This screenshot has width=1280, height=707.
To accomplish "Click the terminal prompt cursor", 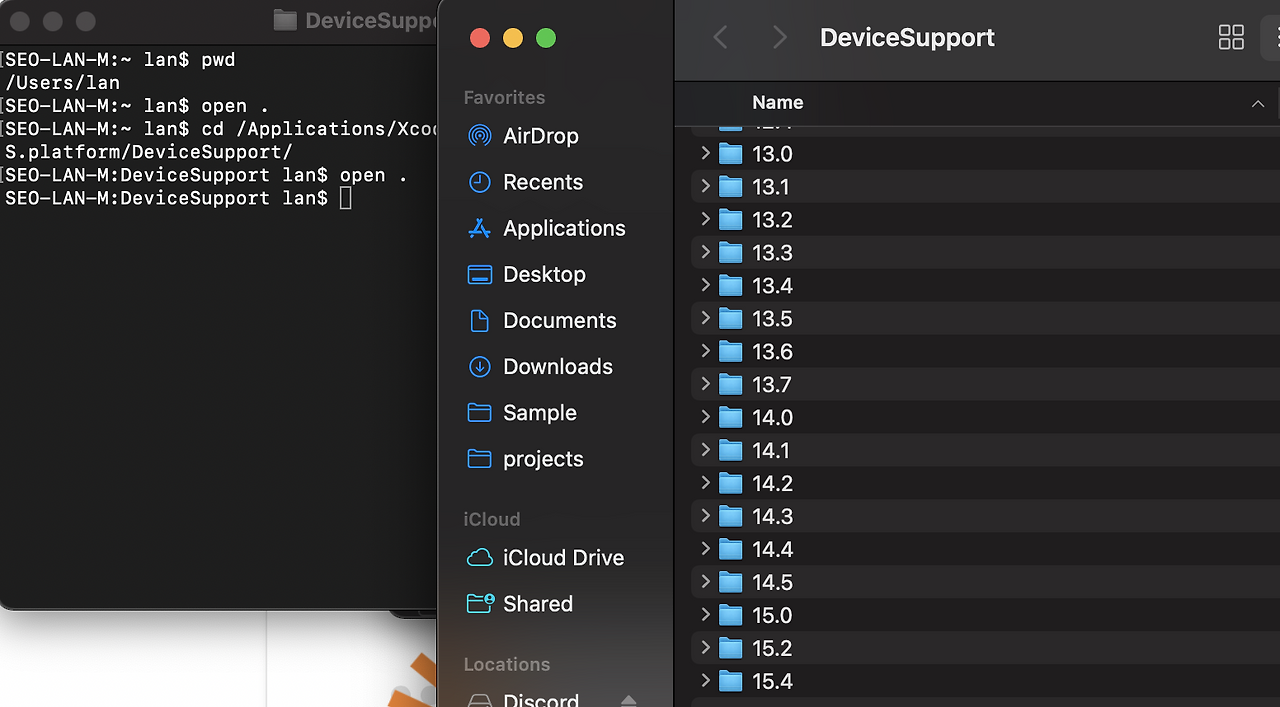I will click(x=345, y=198).
